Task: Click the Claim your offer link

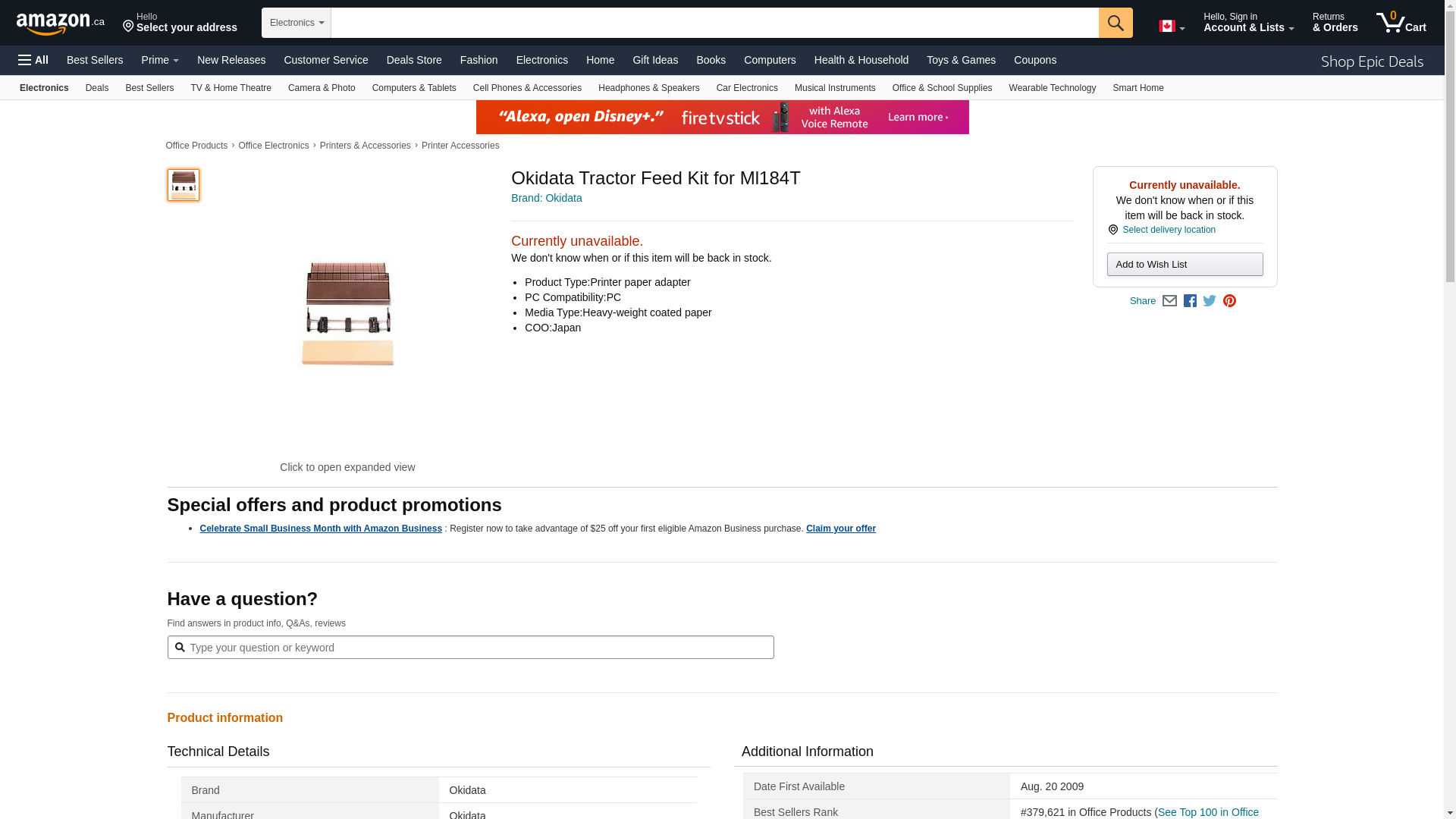Action: click(x=840, y=529)
